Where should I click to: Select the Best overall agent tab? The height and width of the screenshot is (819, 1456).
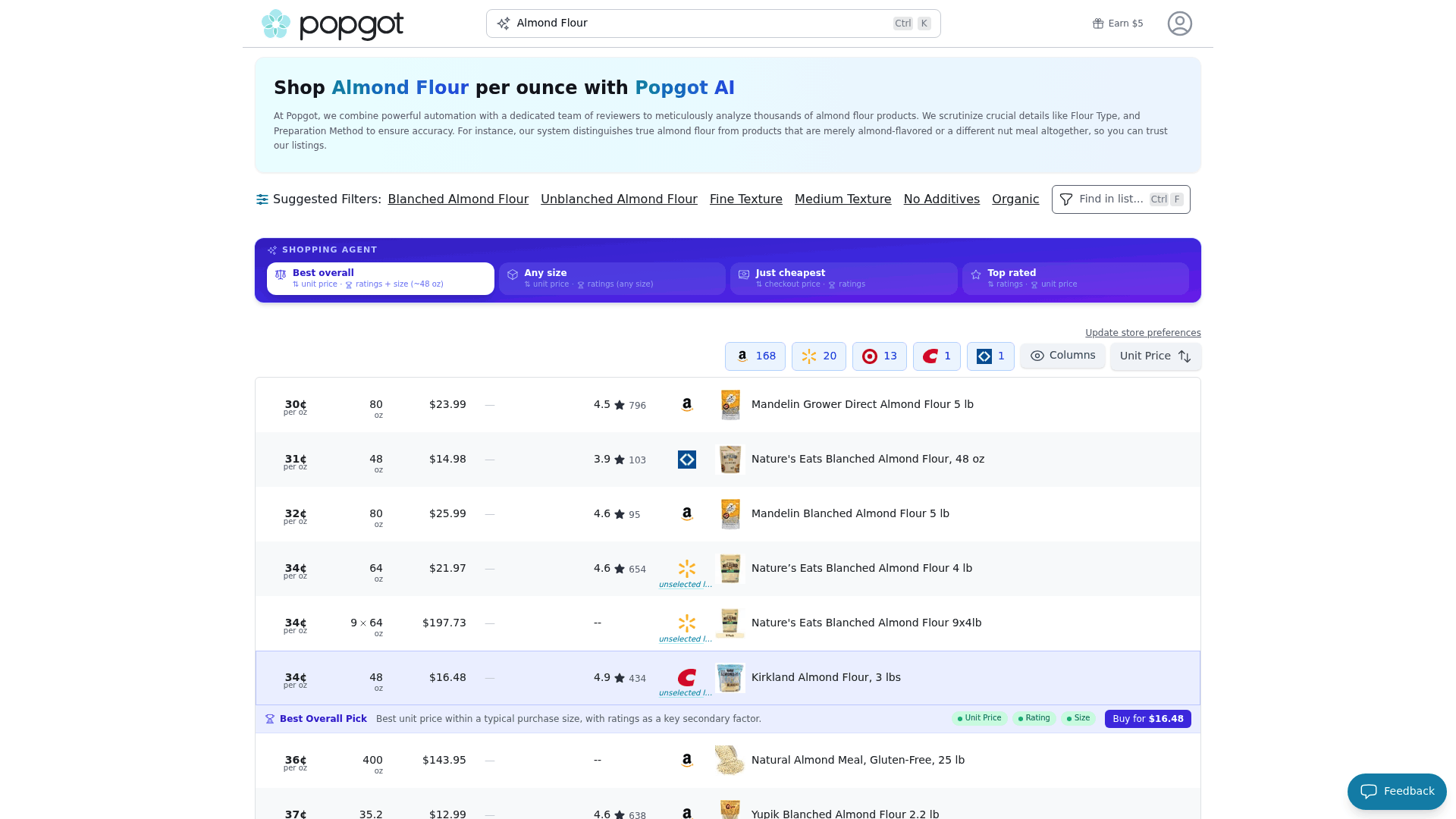click(x=380, y=278)
